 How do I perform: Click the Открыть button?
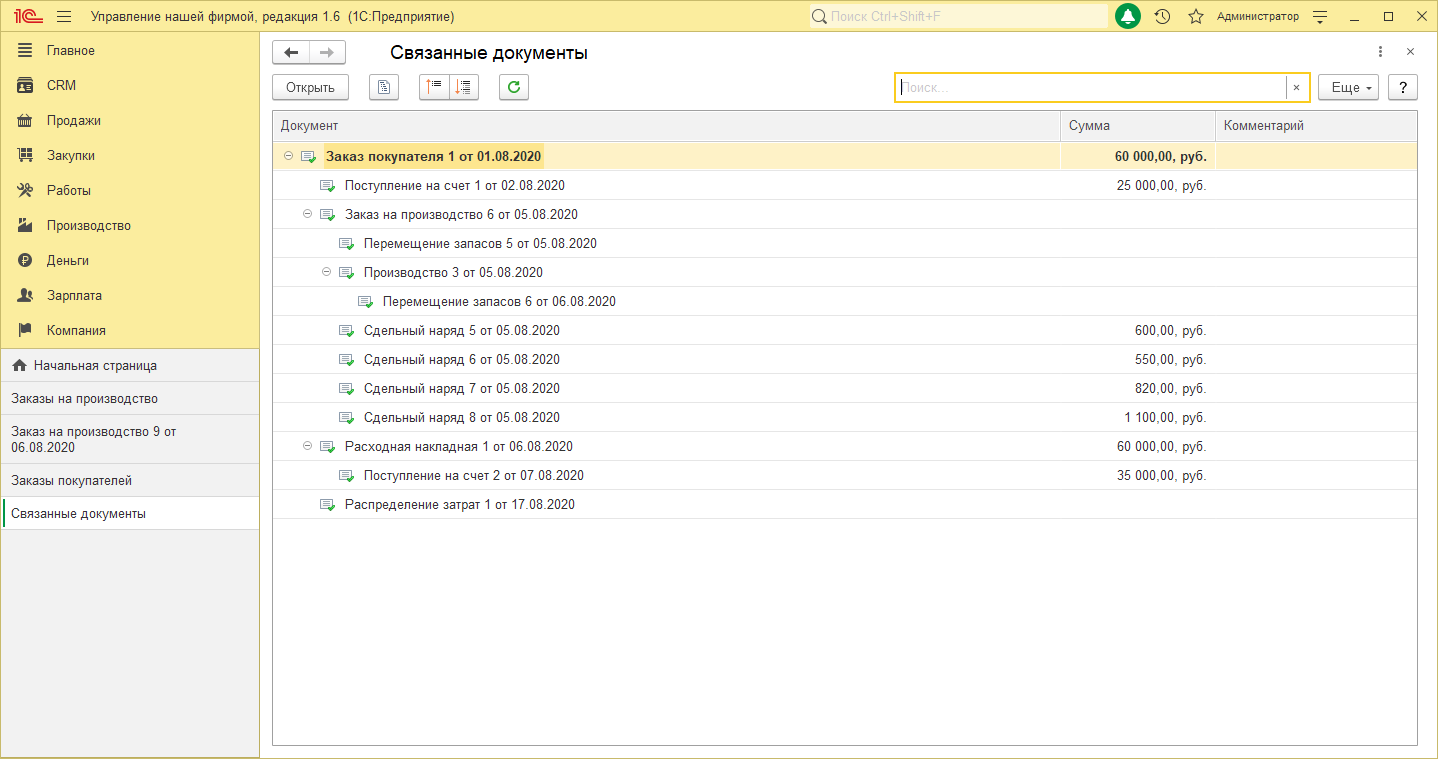tap(310, 87)
